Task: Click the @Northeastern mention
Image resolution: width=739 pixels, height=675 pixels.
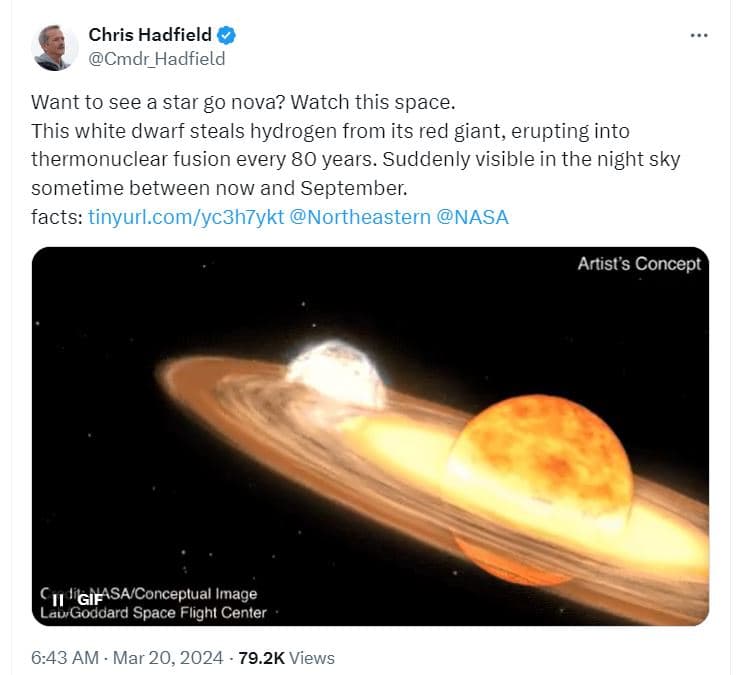Action: (358, 216)
